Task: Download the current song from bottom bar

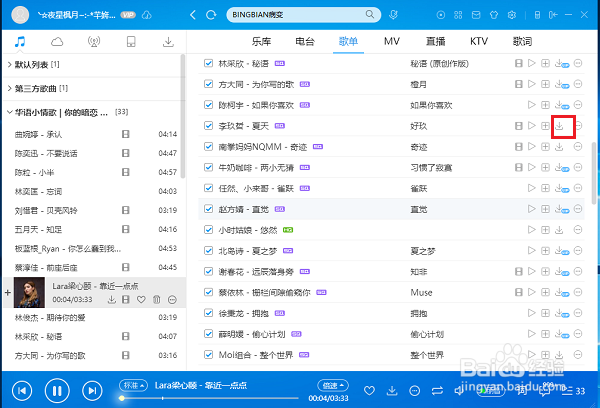Action: [x=392, y=391]
